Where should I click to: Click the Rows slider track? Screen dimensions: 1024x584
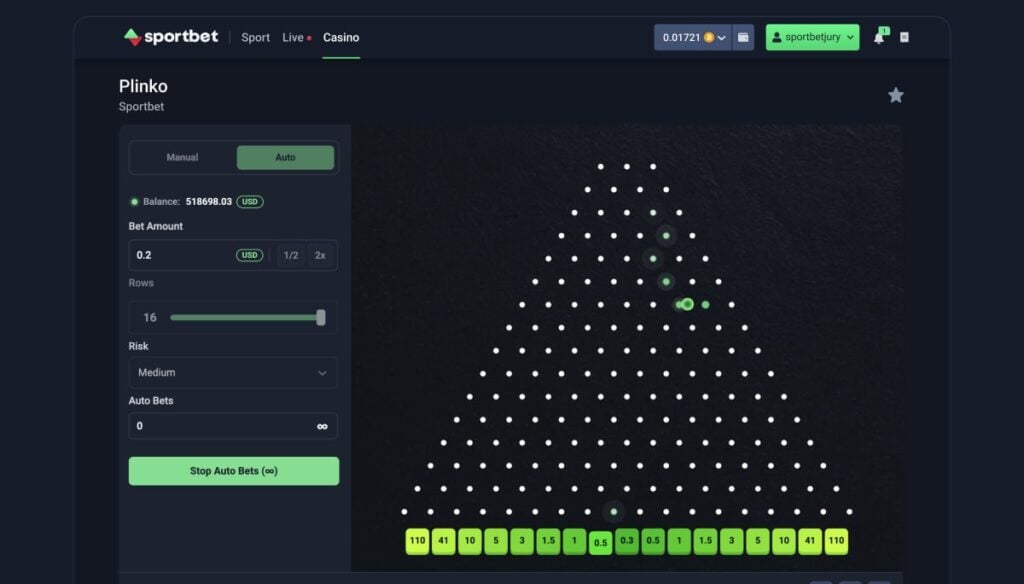244,317
